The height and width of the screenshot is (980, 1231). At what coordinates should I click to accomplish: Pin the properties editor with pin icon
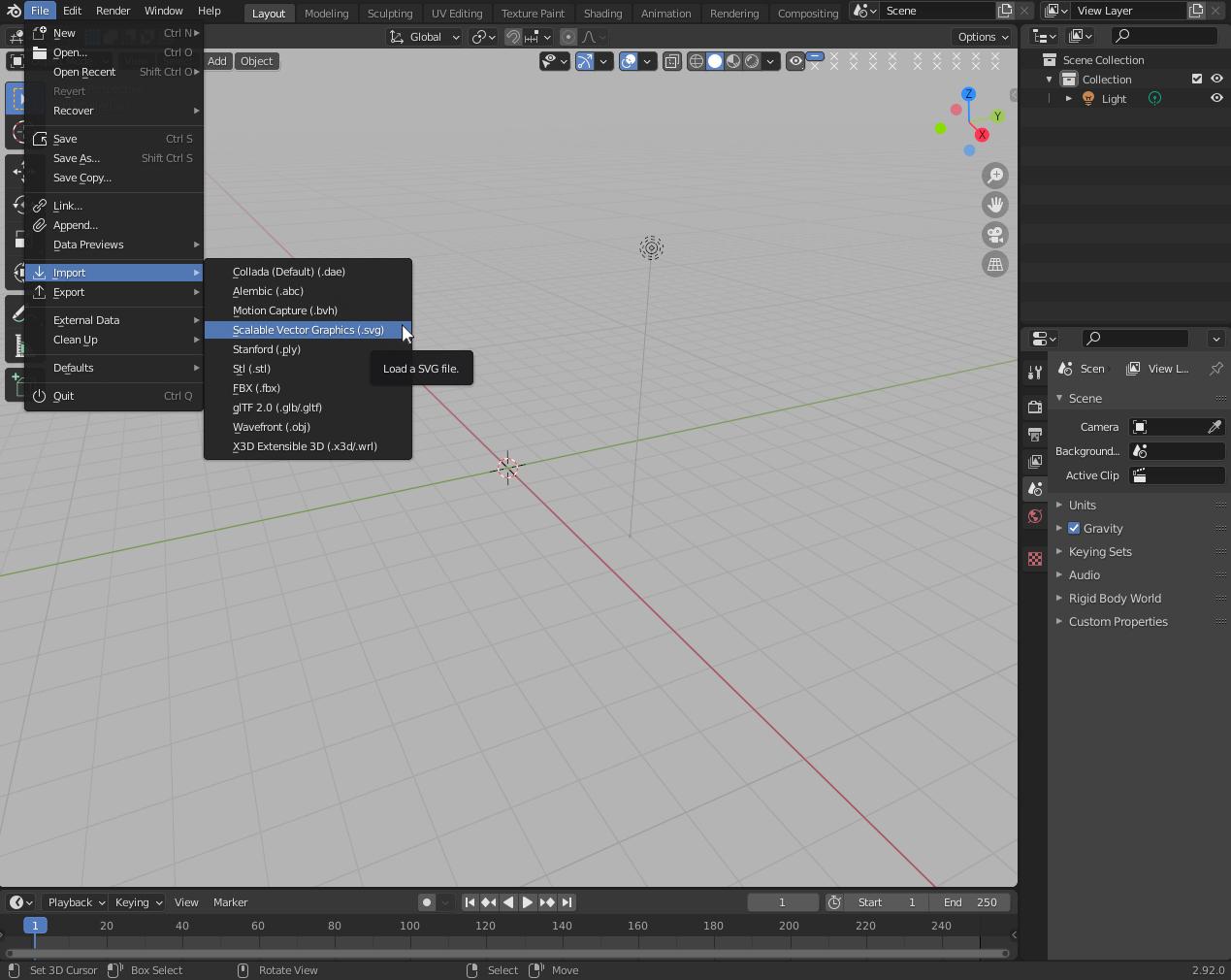coord(1215,369)
